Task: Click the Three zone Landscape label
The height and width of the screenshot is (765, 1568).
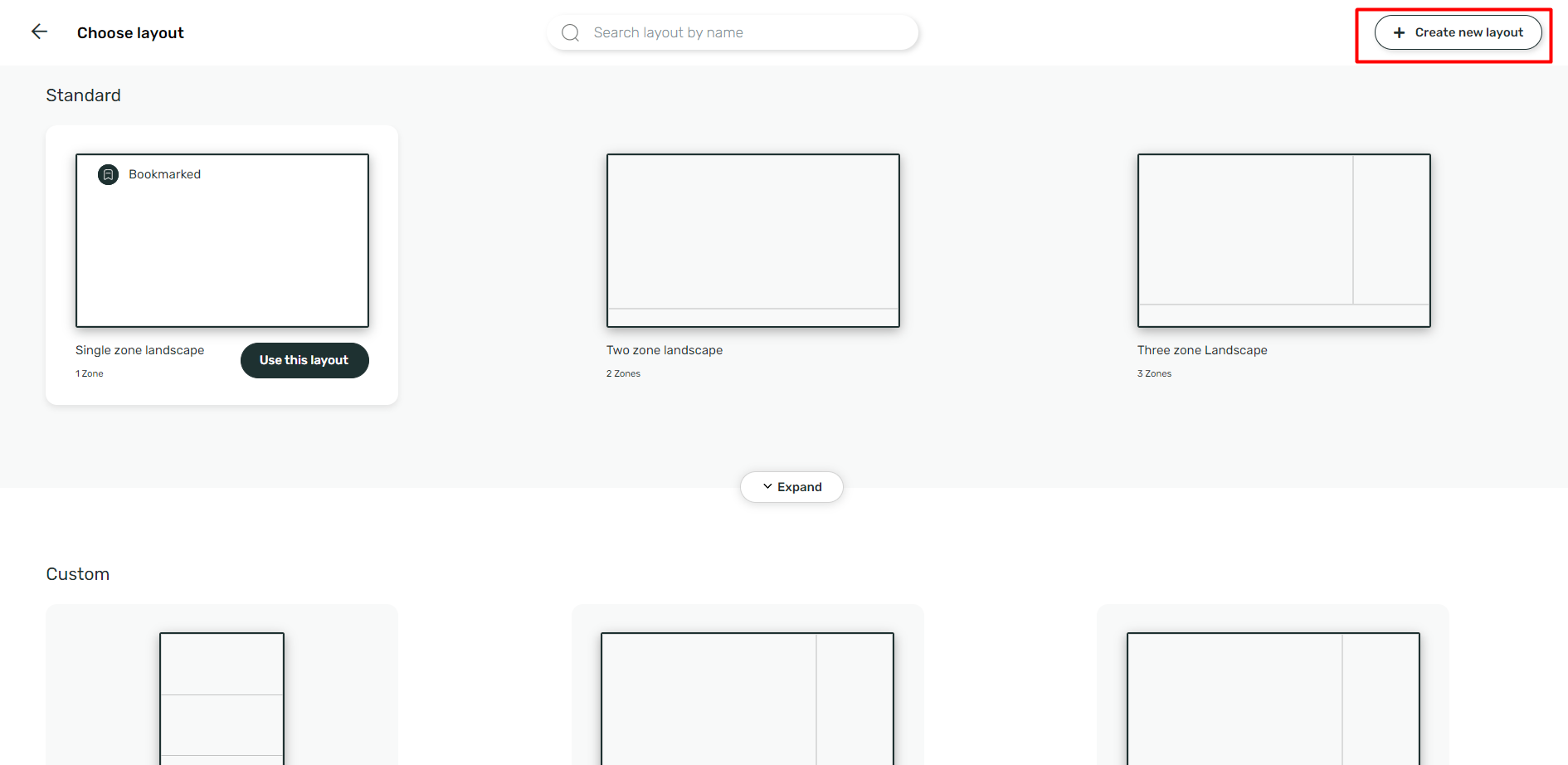Action: (1202, 350)
